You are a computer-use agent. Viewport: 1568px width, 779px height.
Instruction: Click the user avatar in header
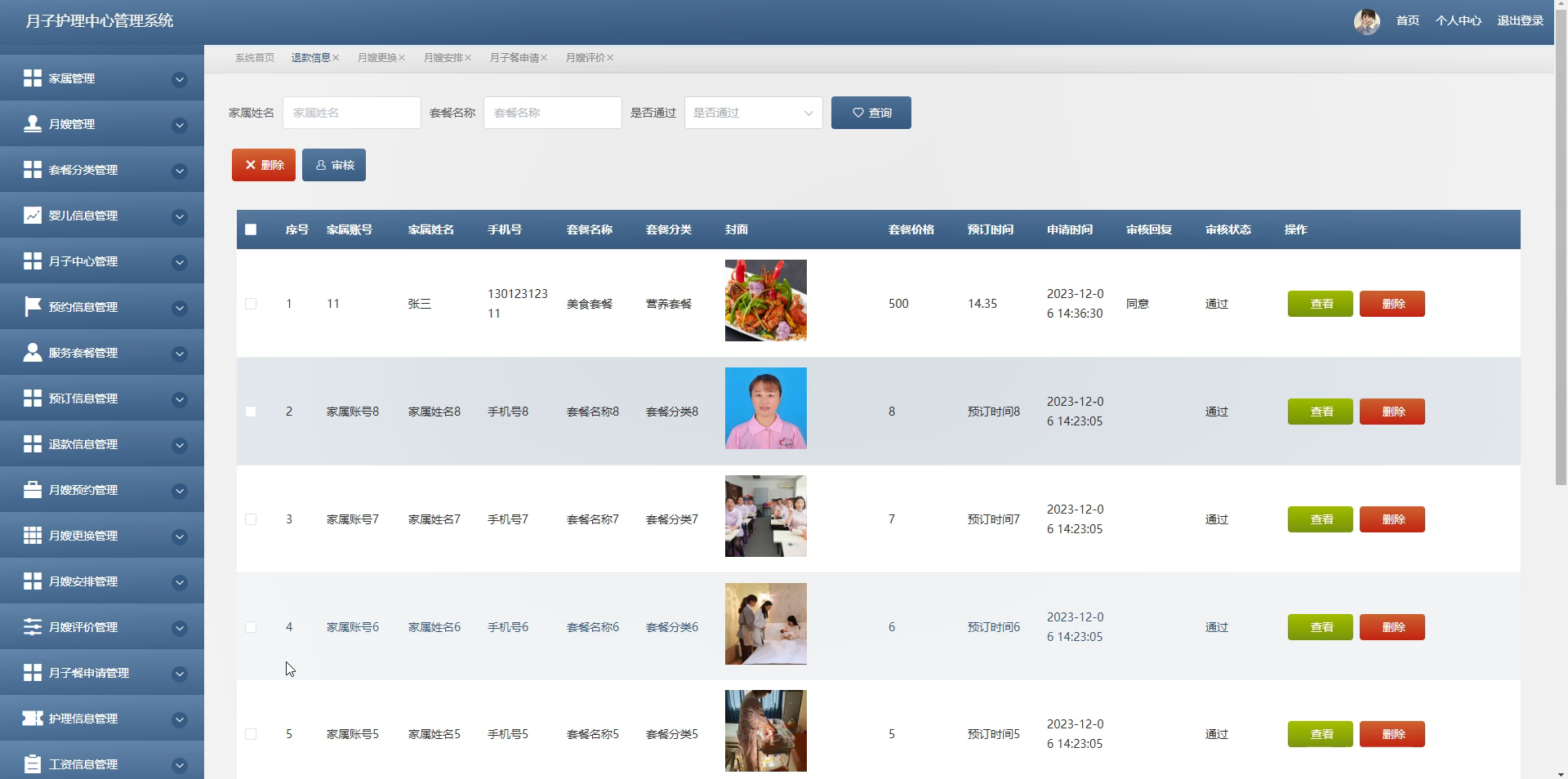[x=1366, y=21]
